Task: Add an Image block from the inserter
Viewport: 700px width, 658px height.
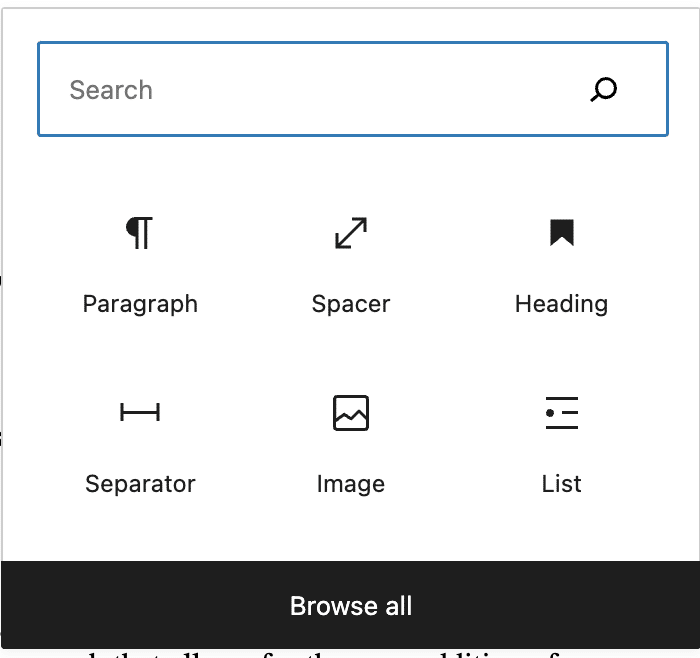Action: (351, 445)
